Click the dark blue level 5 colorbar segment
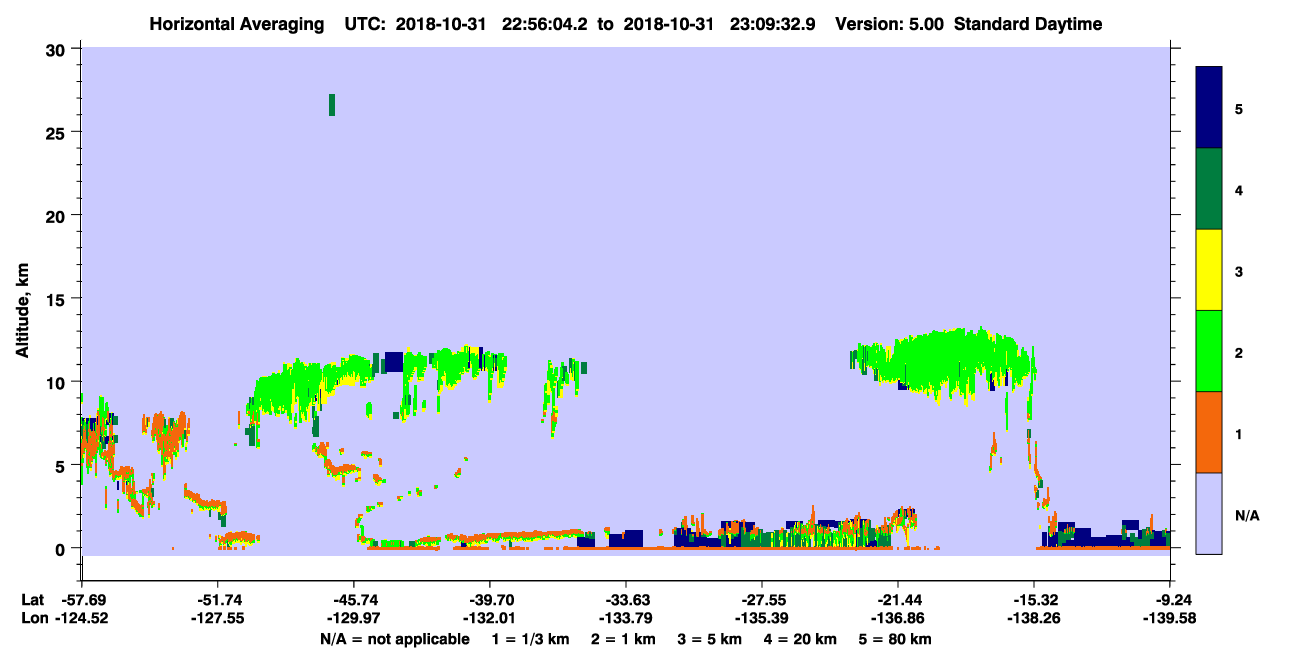1300x667 pixels. [1209, 108]
